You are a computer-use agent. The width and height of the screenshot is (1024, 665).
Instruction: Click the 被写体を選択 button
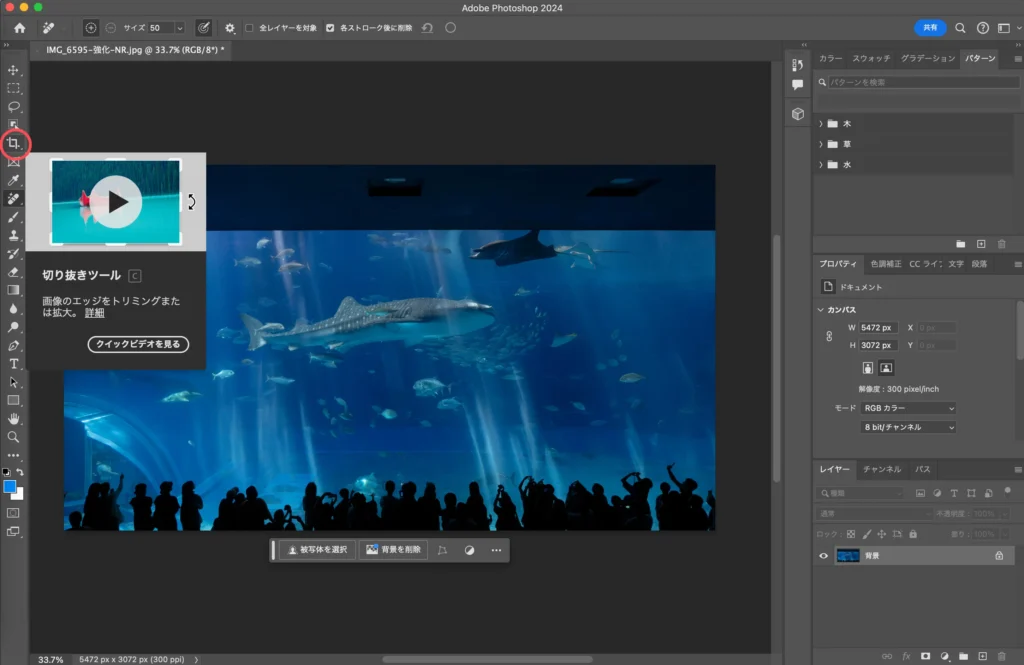pyautogui.click(x=317, y=550)
